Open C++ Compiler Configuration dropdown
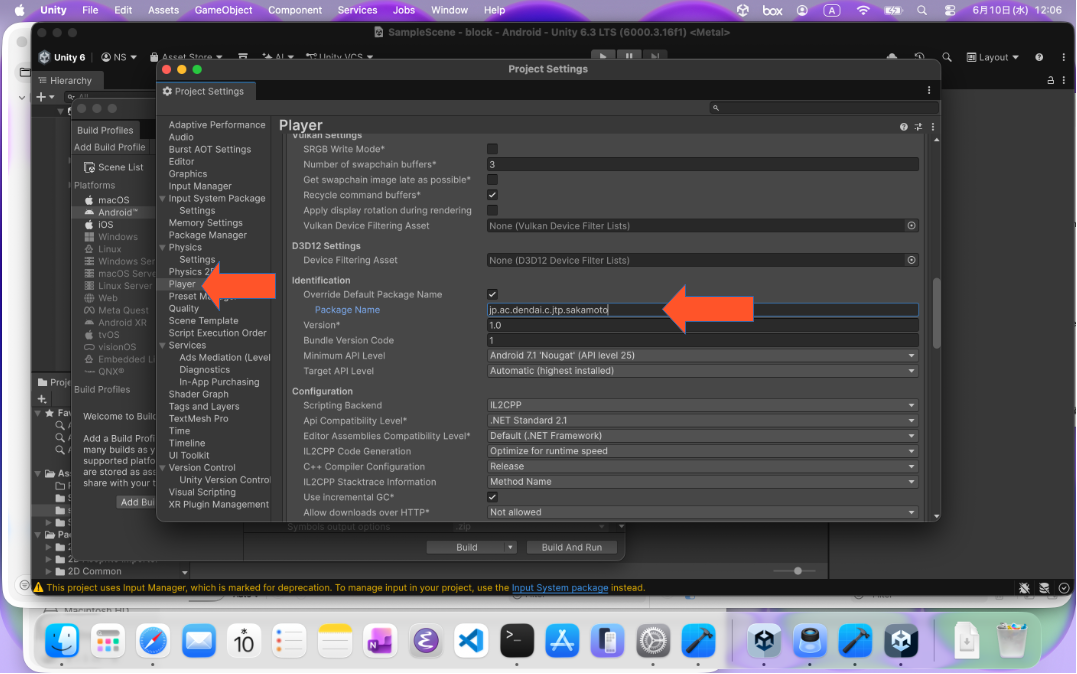This screenshot has height=674, width=1077. 703,467
